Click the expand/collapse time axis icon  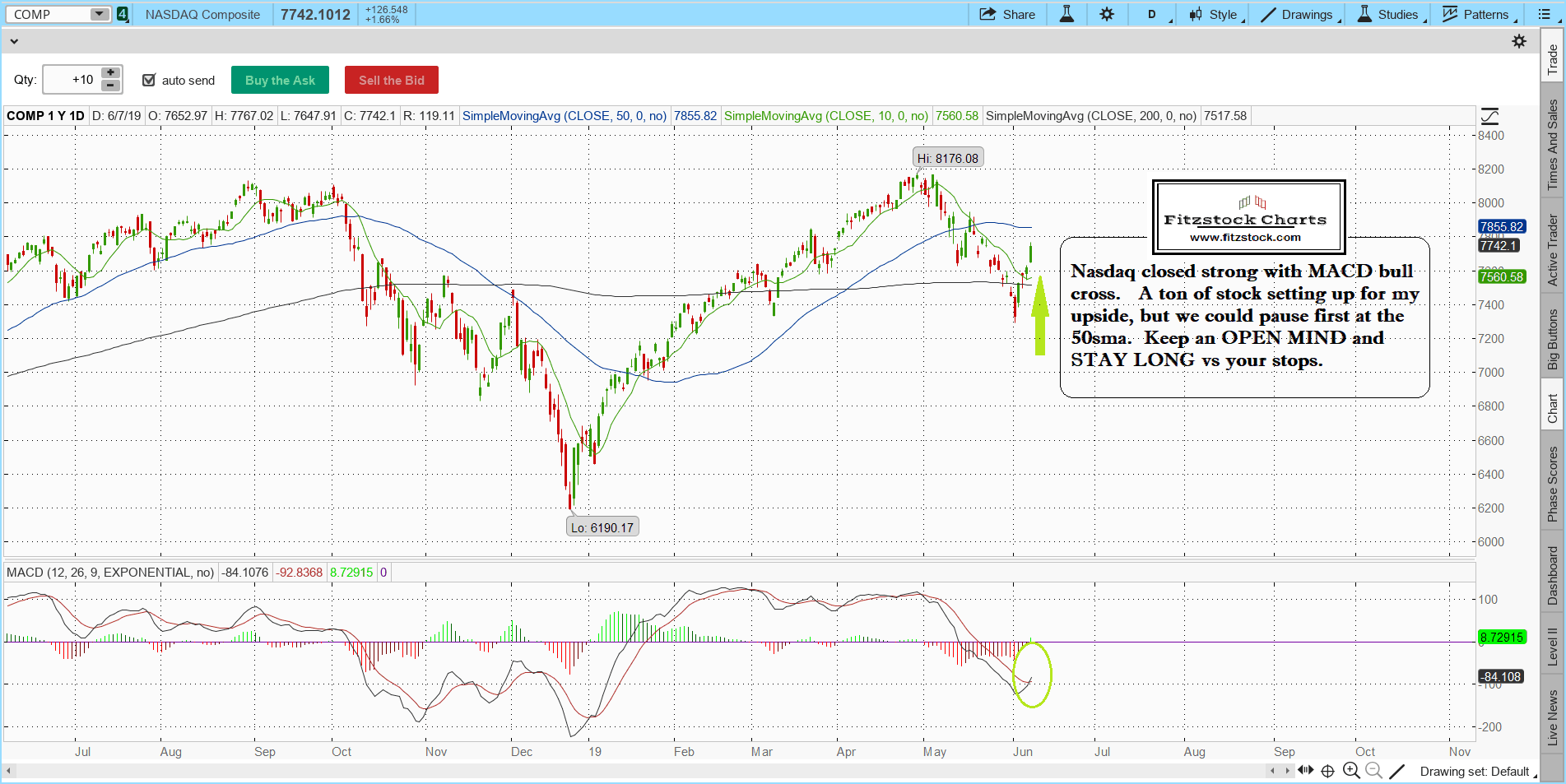(1305, 771)
